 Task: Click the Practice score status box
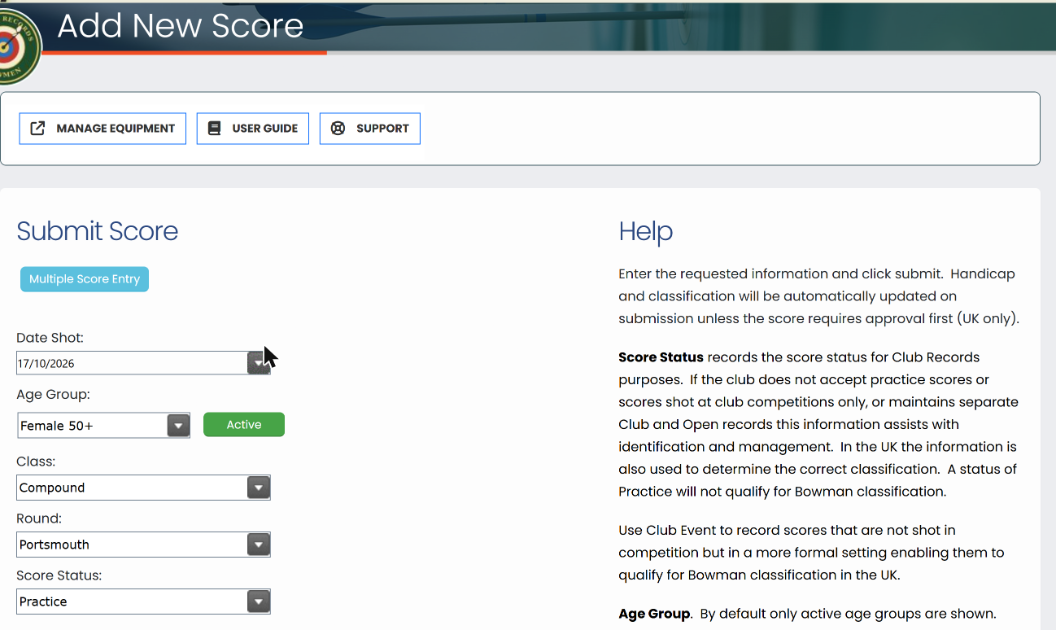(143, 601)
